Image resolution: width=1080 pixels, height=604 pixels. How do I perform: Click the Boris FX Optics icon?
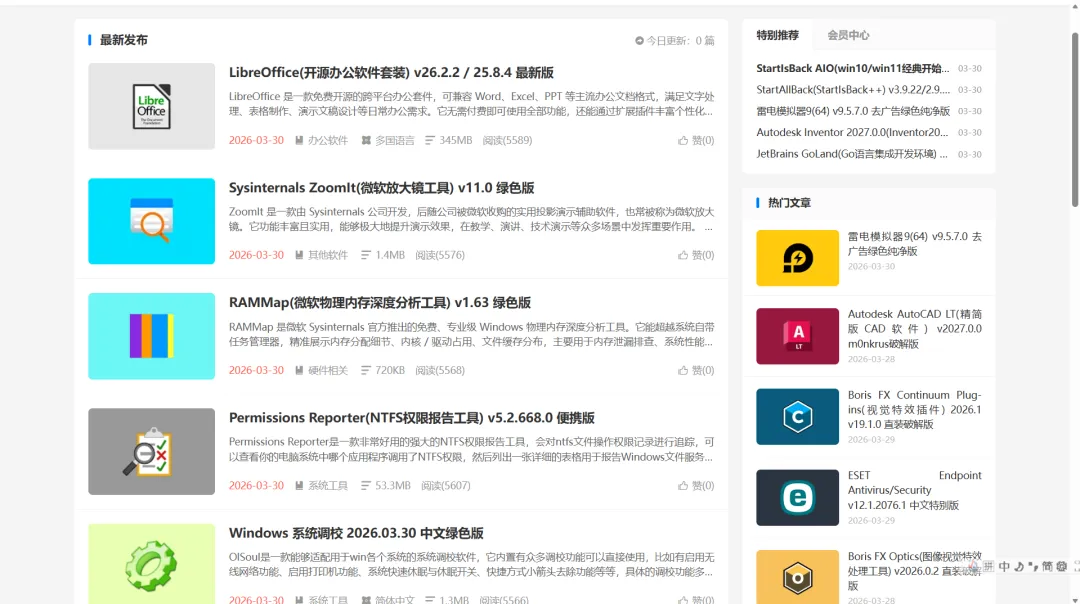798,577
